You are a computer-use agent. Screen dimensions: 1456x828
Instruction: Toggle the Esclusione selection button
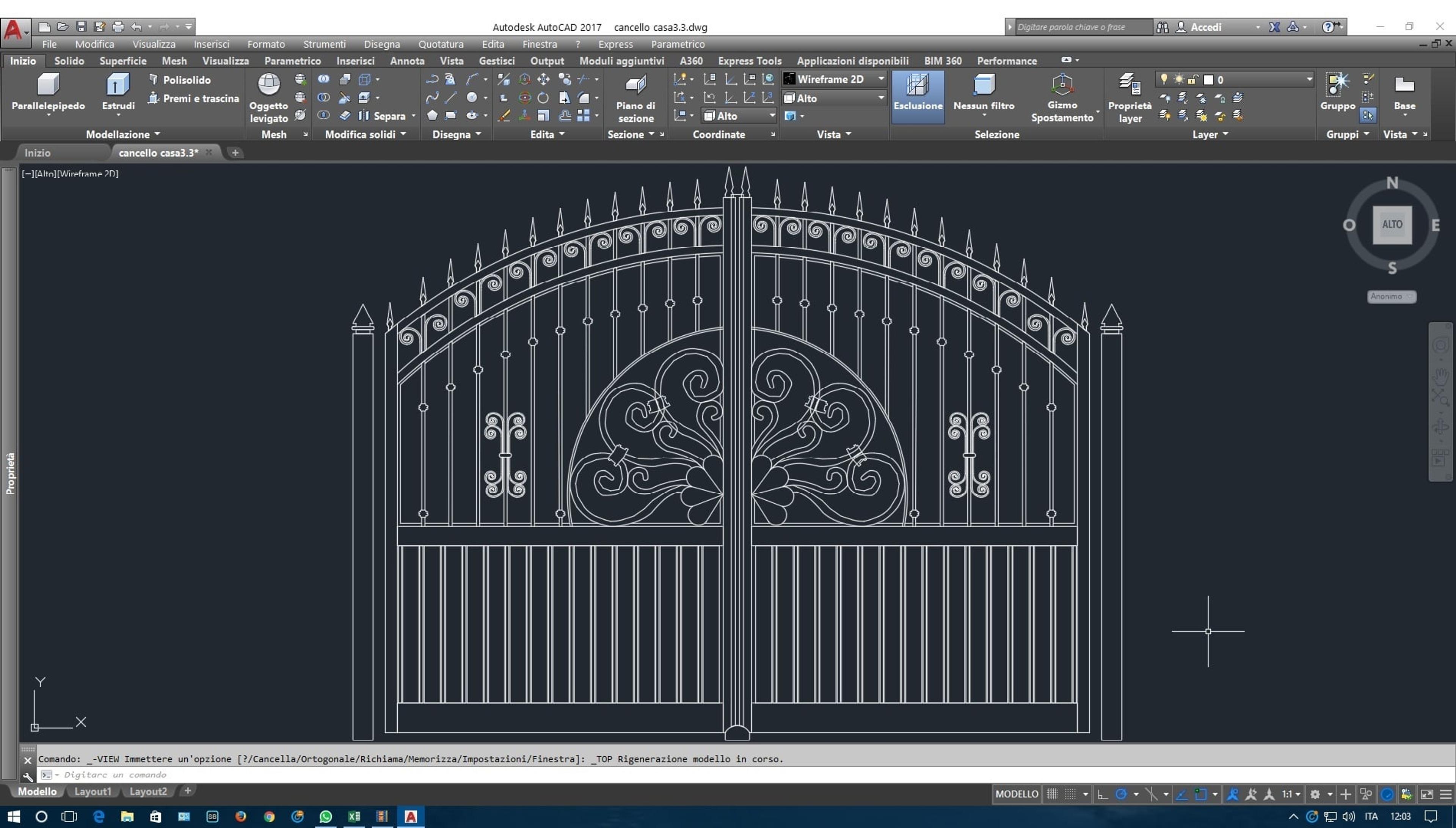[x=918, y=97]
